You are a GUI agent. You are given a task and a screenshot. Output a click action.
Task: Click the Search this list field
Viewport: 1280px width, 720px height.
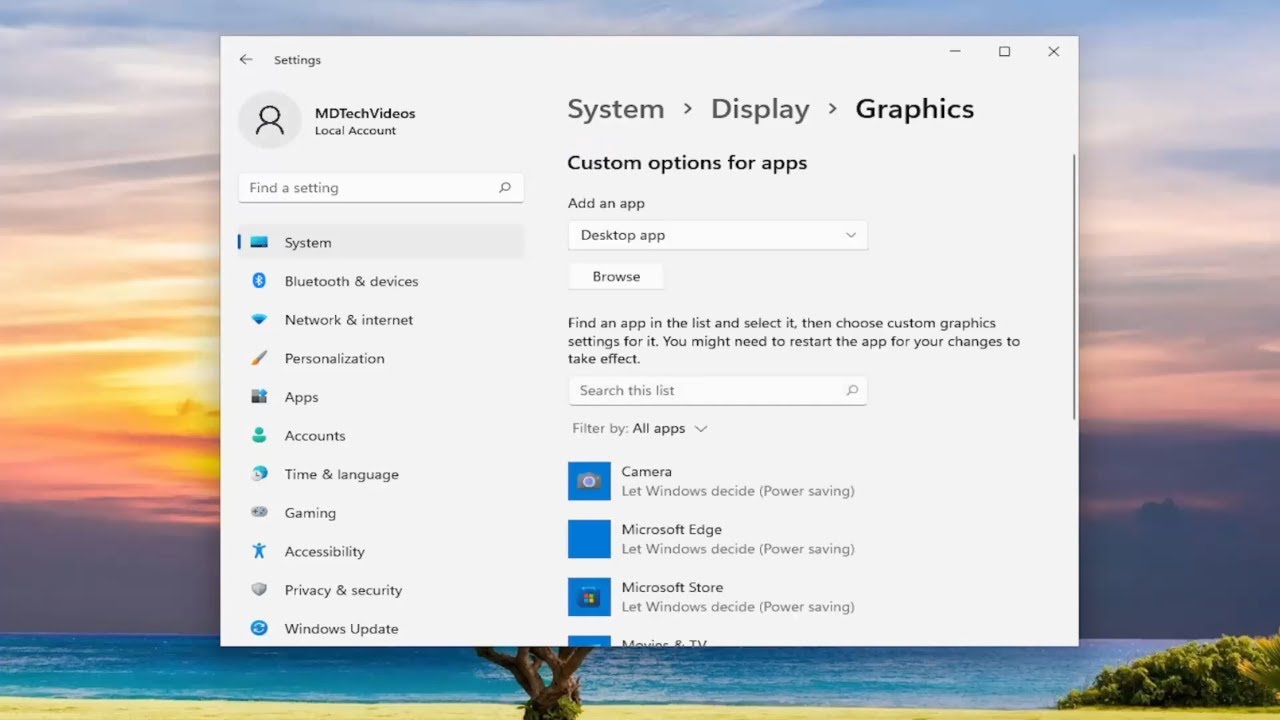tap(717, 391)
